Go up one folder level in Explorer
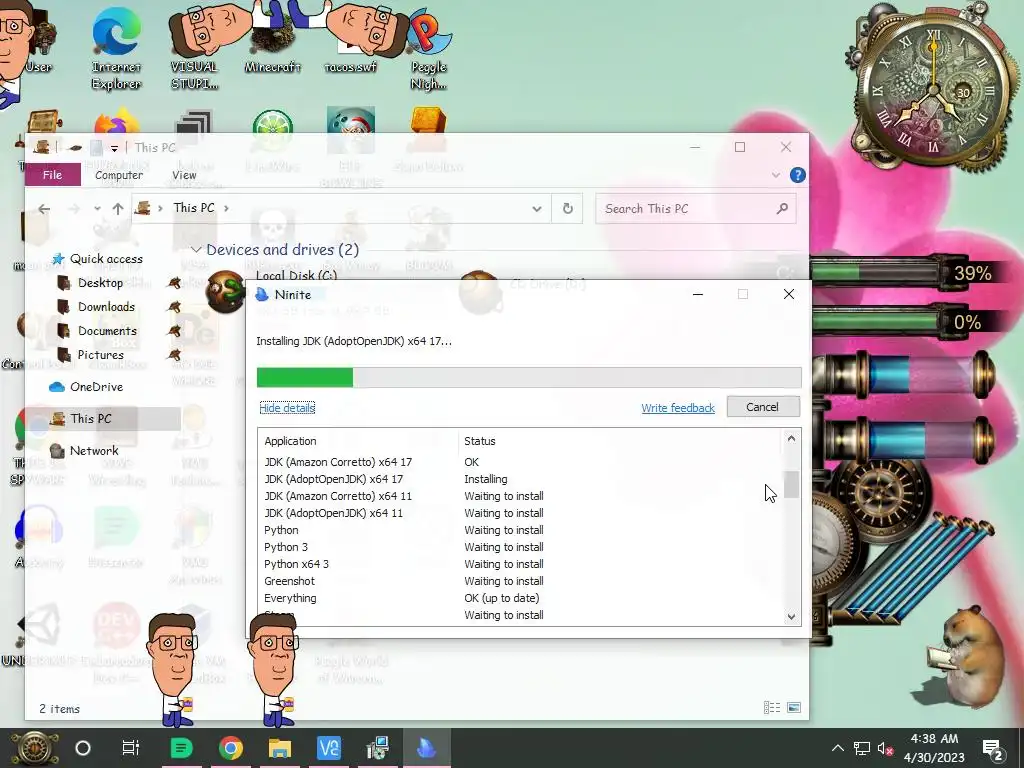Image resolution: width=1024 pixels, height=768 pixels. coord(118,208)
